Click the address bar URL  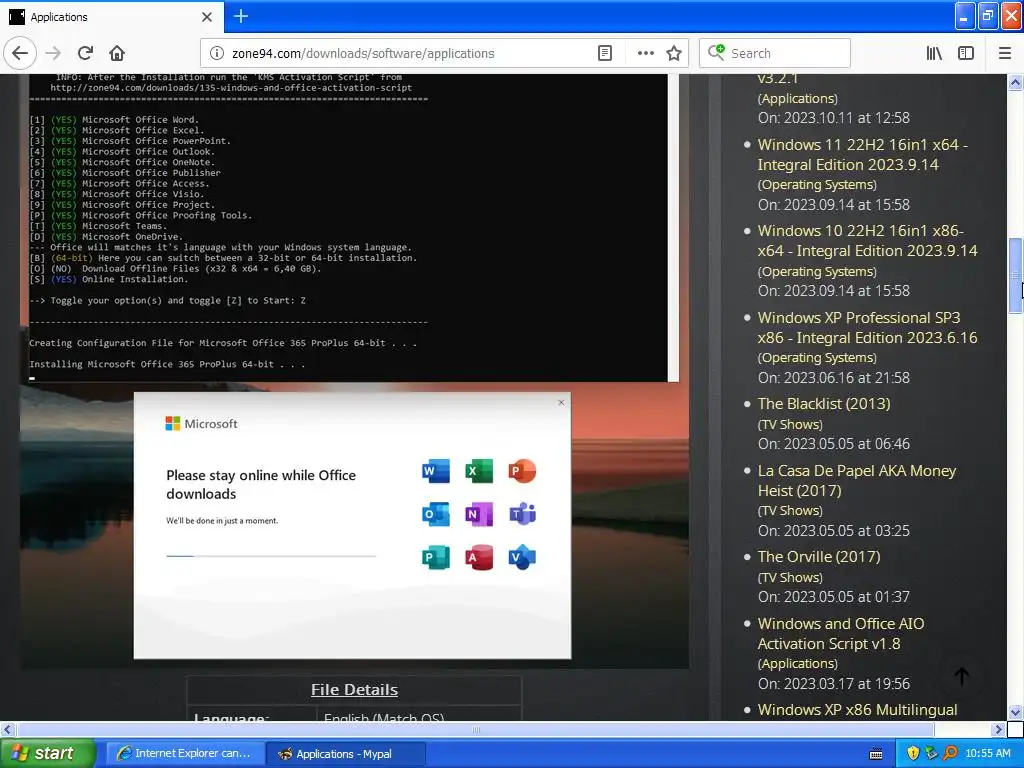(363, 54)
